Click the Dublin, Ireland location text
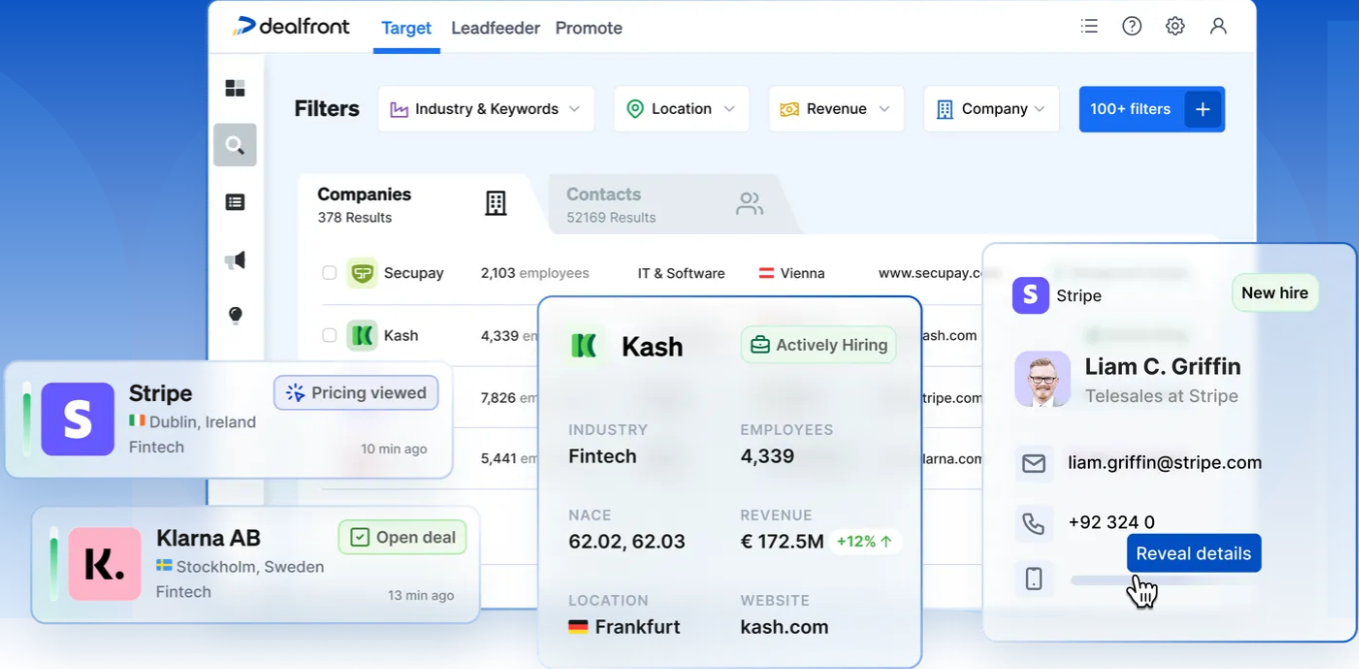The height and width of the screenshot is (669, 1359). tap(192, 422)
